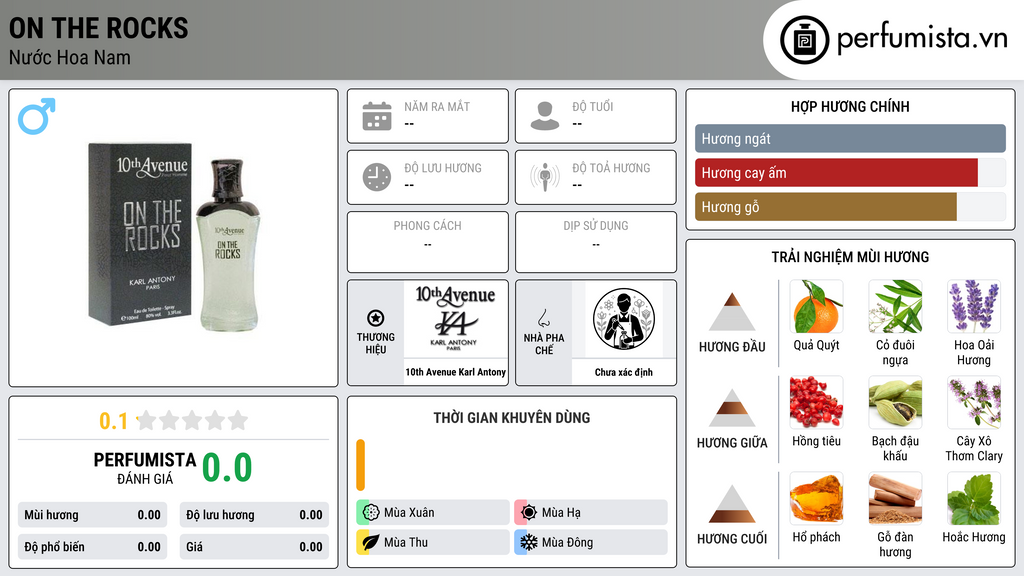Click the Độ toả hương label

(x=611, y=168)
